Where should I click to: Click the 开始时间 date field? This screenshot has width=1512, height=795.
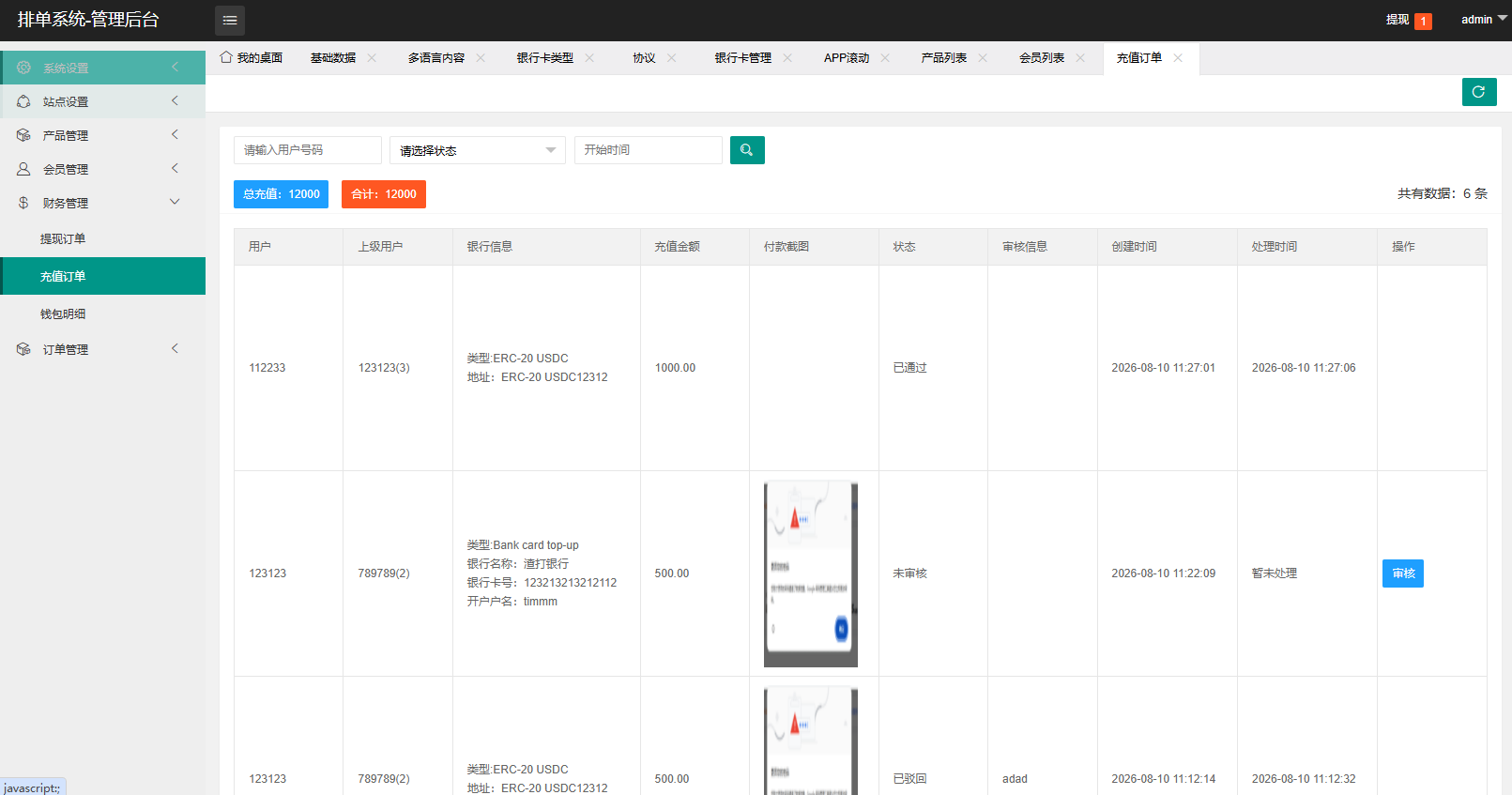(x=649, y=150)
